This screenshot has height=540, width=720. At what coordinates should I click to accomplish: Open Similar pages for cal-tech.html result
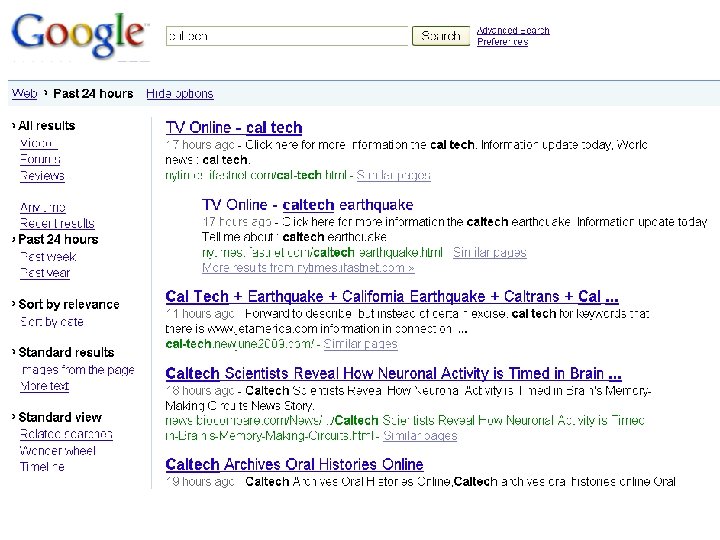click(x=394, y=175)
